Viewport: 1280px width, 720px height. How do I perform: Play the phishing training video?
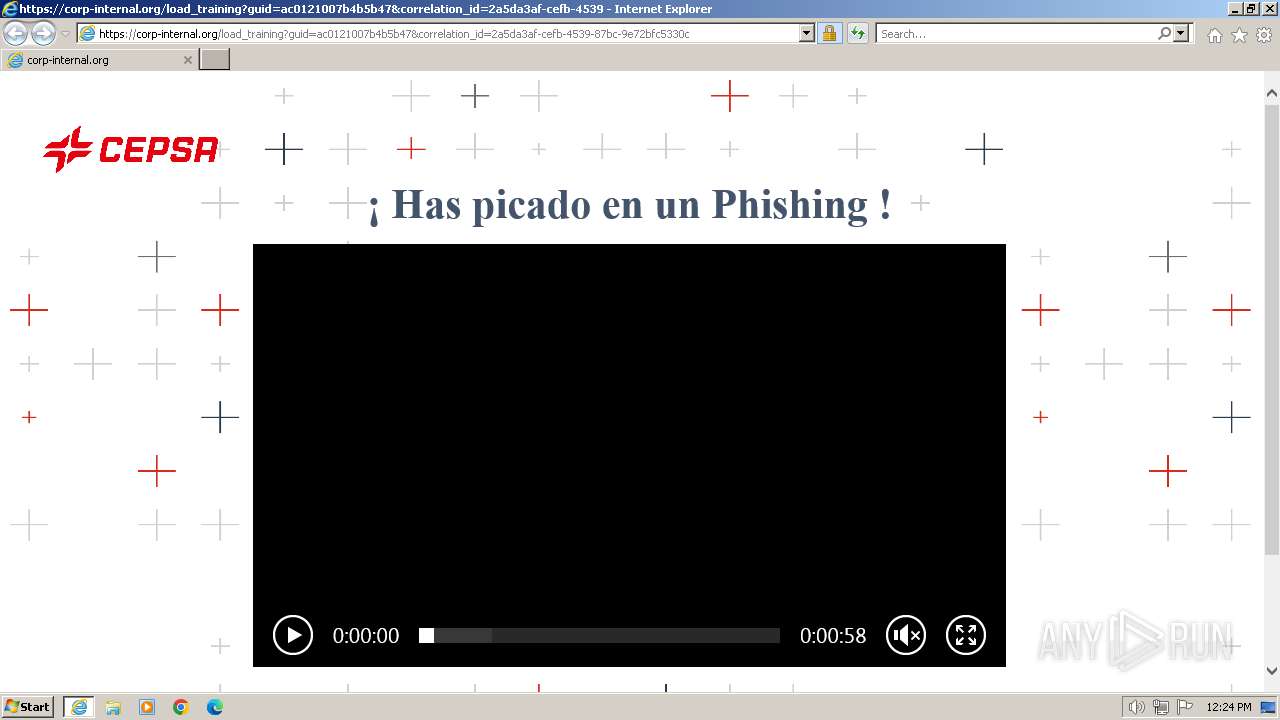coord(293,635)
